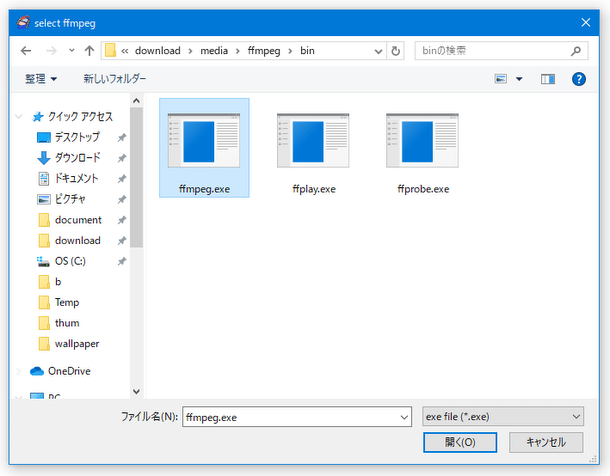The image size is (610, 476).
Task: Click pin icon beside デスクトップ
Action: (122, 137)
